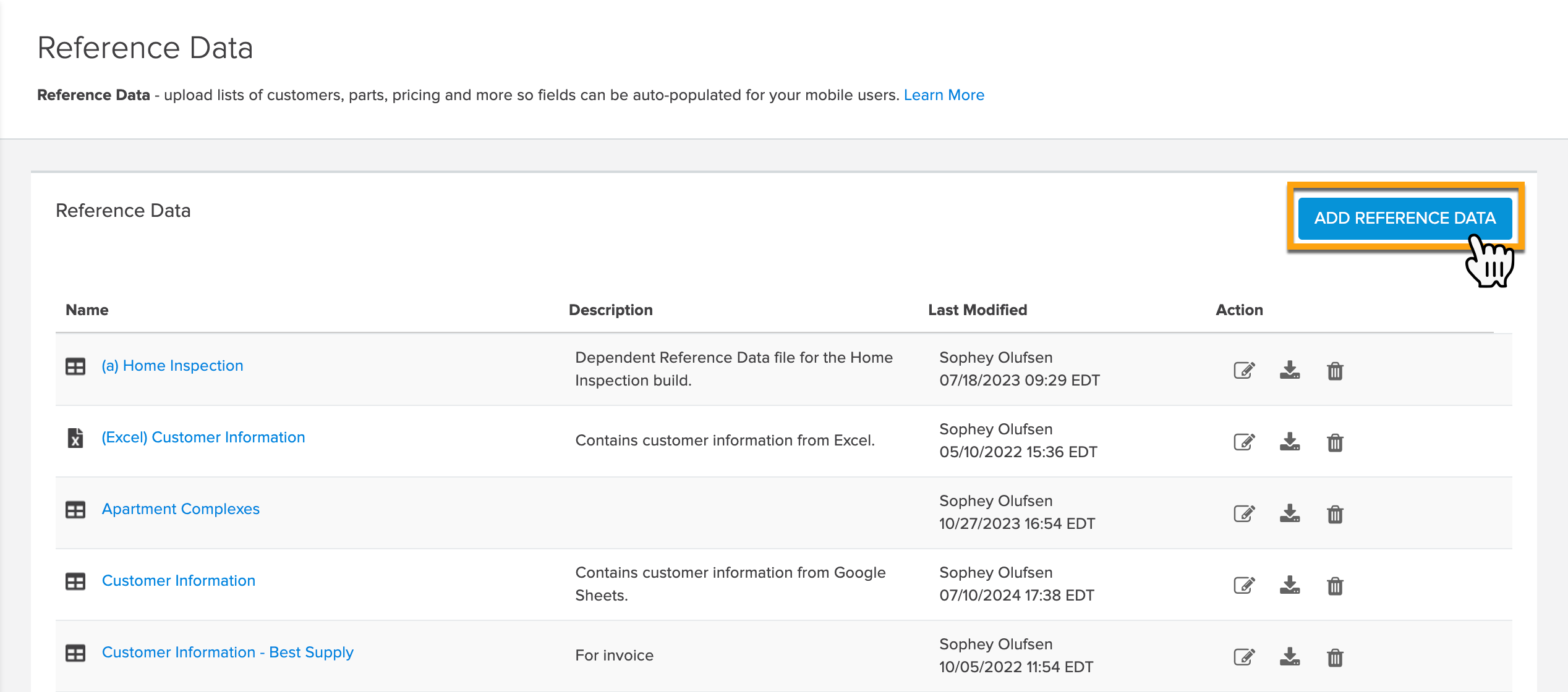
Task: Edit the (Excel) Customer Information entry
Action: click(x=1244, y=442)
